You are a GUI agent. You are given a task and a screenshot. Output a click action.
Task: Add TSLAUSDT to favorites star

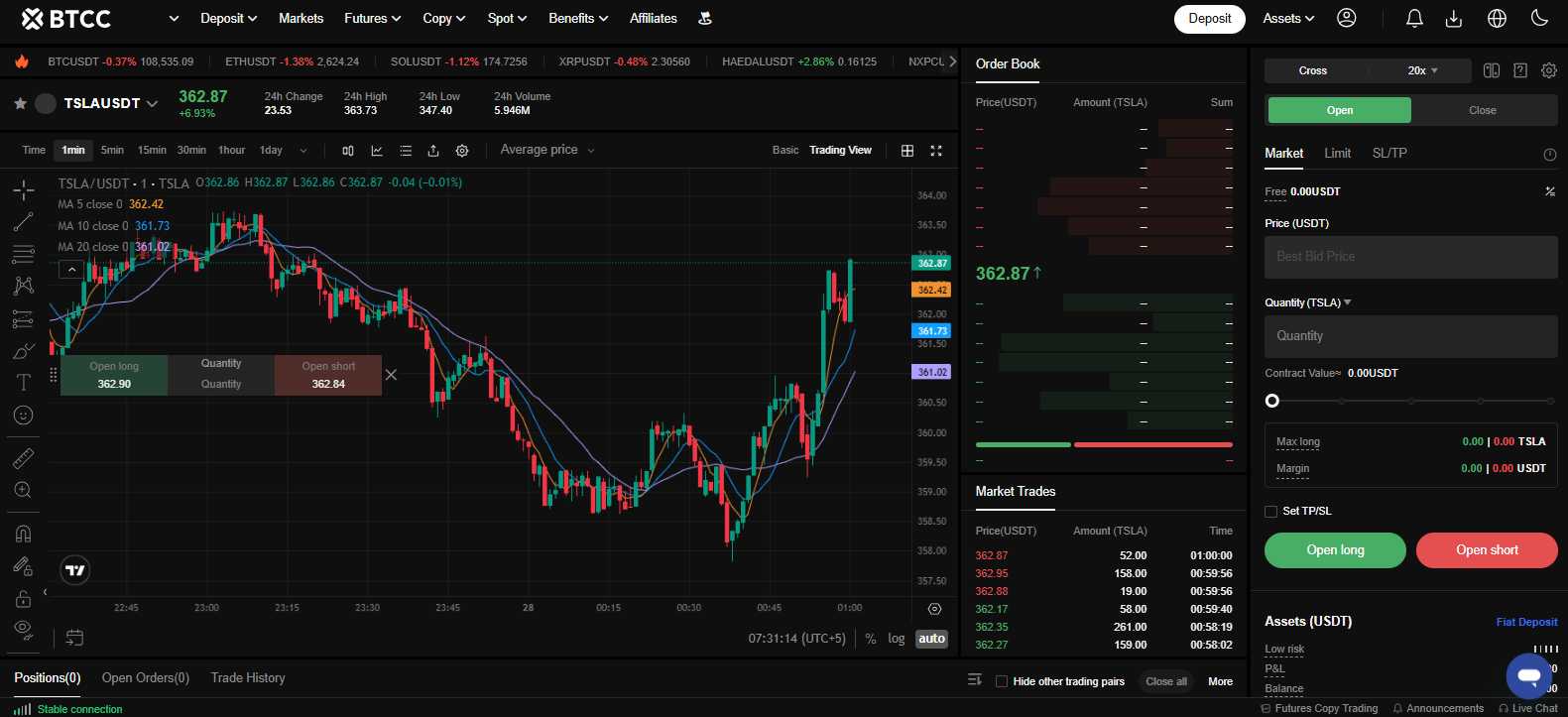coord(20,103)
